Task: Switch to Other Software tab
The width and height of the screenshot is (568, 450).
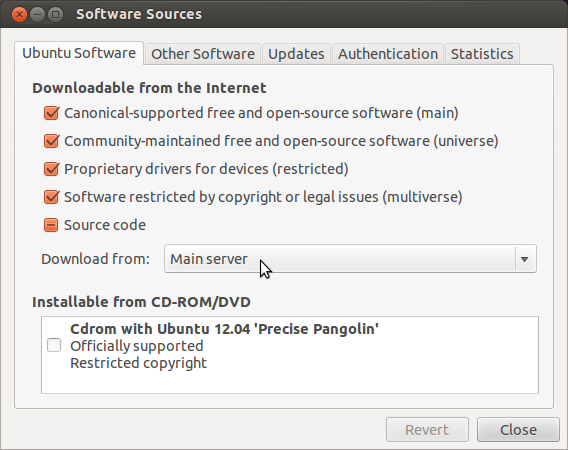Action: pyautogui.click(x=203, y=54)
